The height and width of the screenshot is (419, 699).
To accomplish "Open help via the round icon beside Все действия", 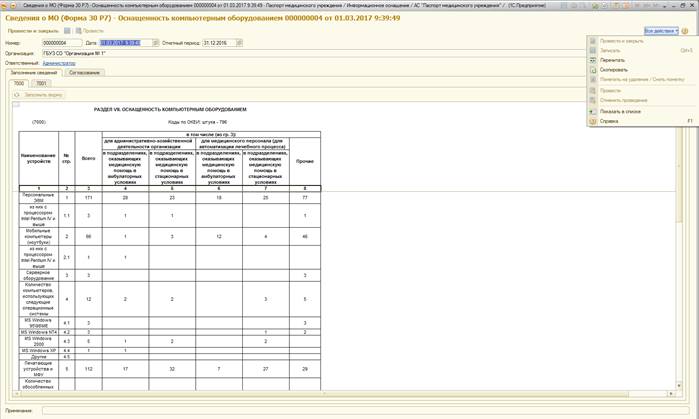I will pyautogui.click(x=685, y=31).
